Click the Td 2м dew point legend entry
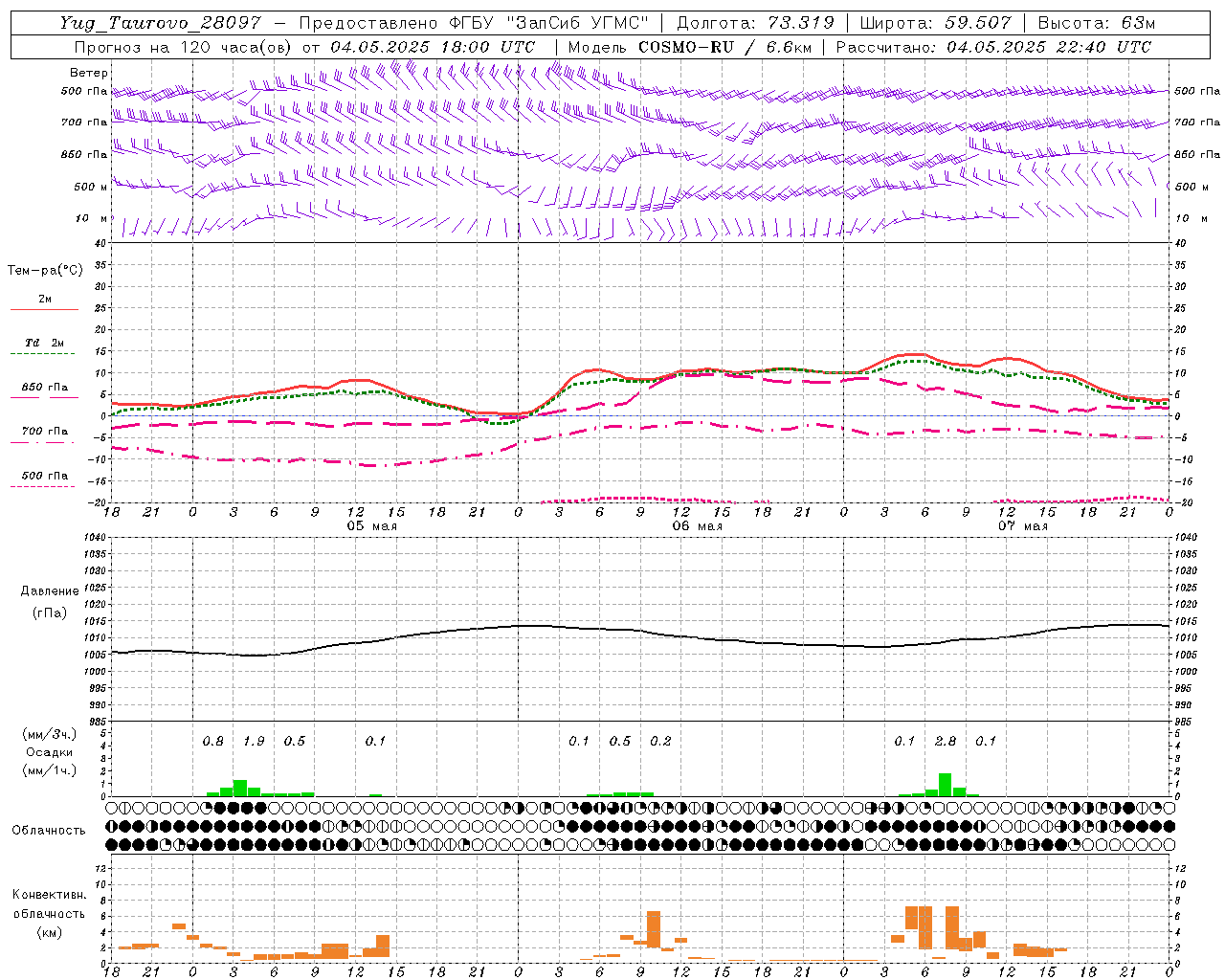1225x980 pixels. 45,343
